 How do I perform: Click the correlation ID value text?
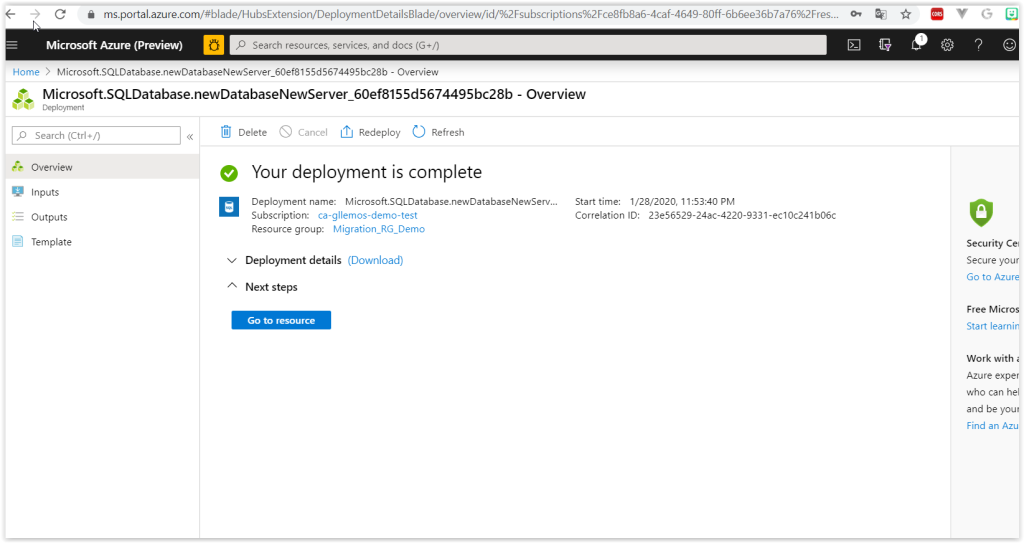tap(742, 215)
